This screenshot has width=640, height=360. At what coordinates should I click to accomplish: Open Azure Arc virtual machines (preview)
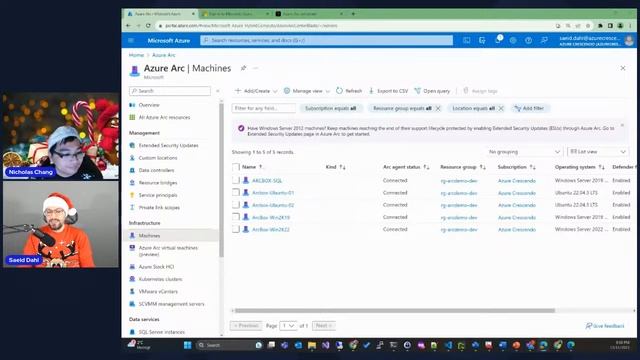pyautogui.click(x=168, y=251)
